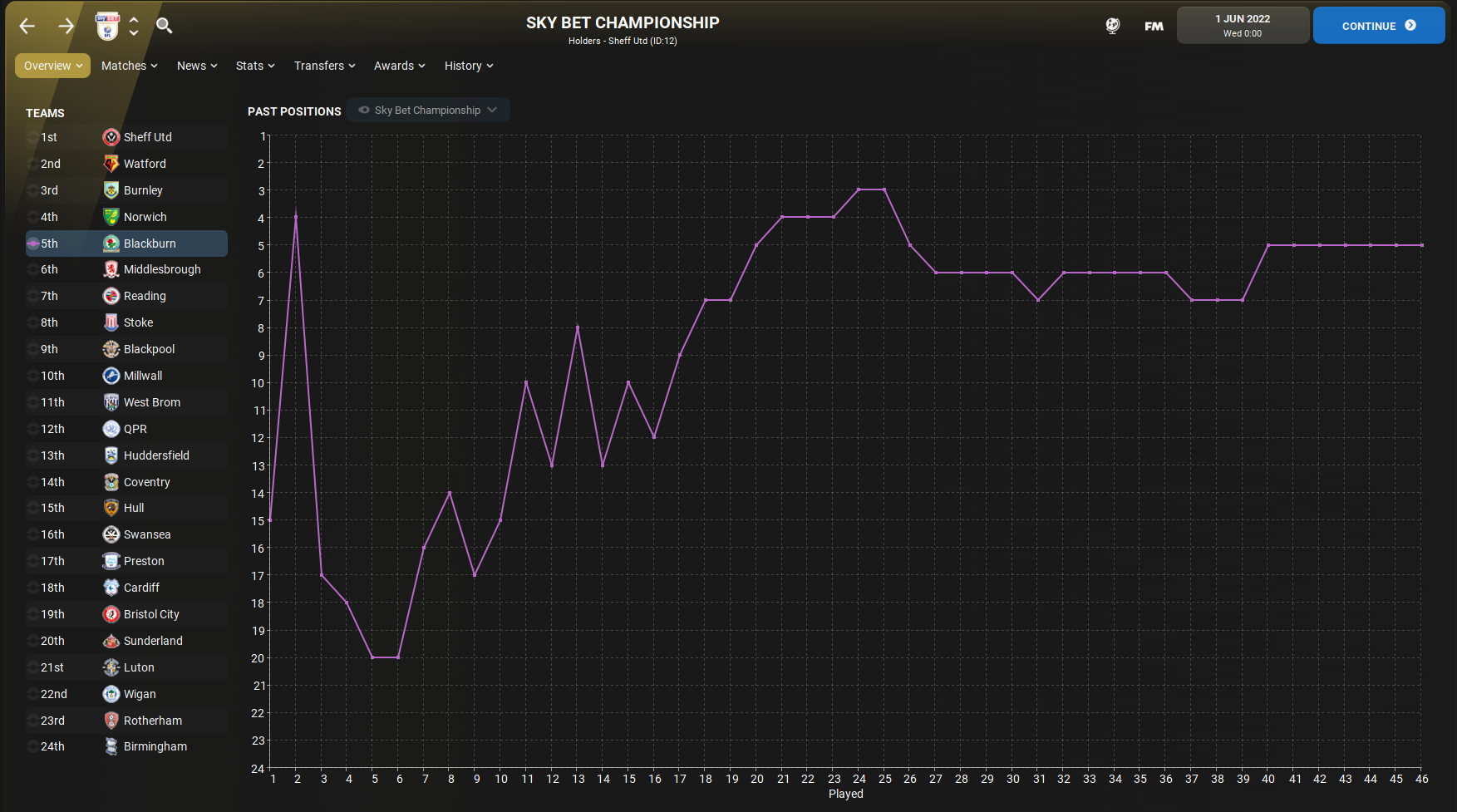
Task: Click the Millwall club badge
Action: pos(111,376)
